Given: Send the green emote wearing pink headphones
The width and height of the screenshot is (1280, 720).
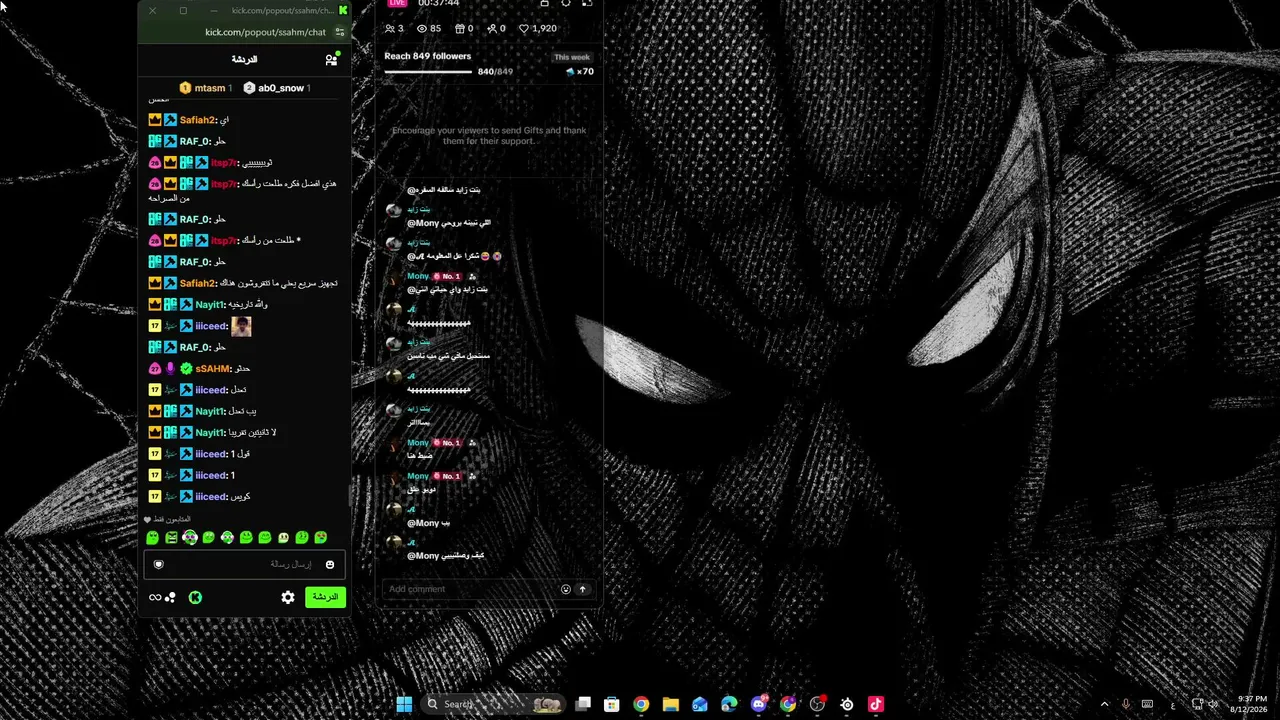Looking at the screenshot, I should point(190,538).
